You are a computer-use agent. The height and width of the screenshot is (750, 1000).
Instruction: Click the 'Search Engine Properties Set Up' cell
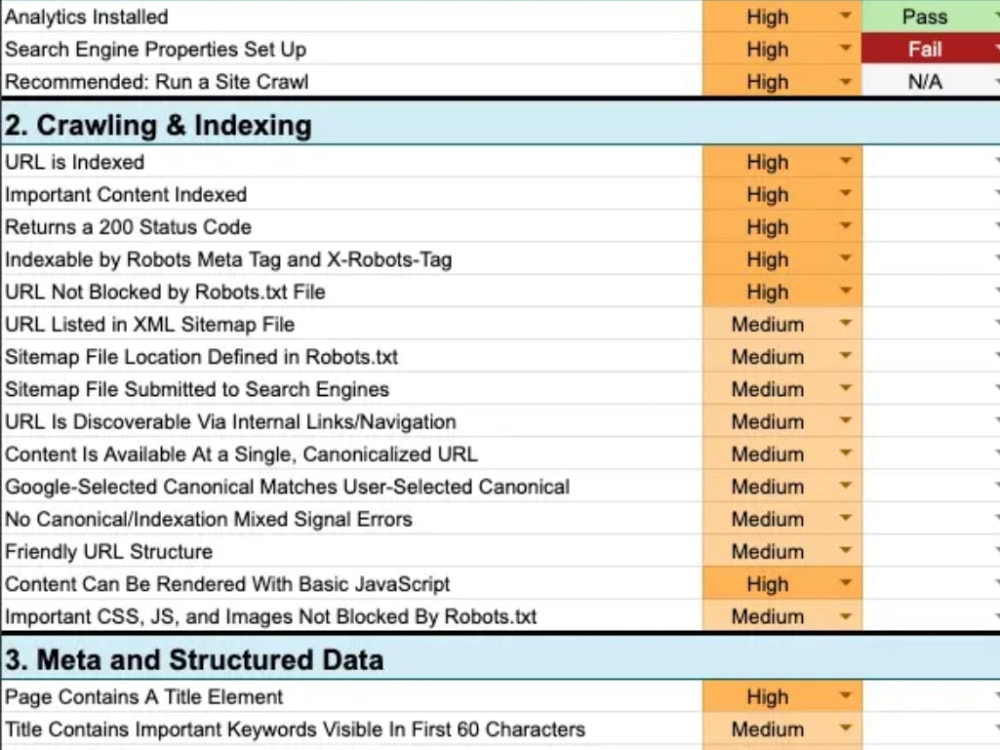click(351, 48)
